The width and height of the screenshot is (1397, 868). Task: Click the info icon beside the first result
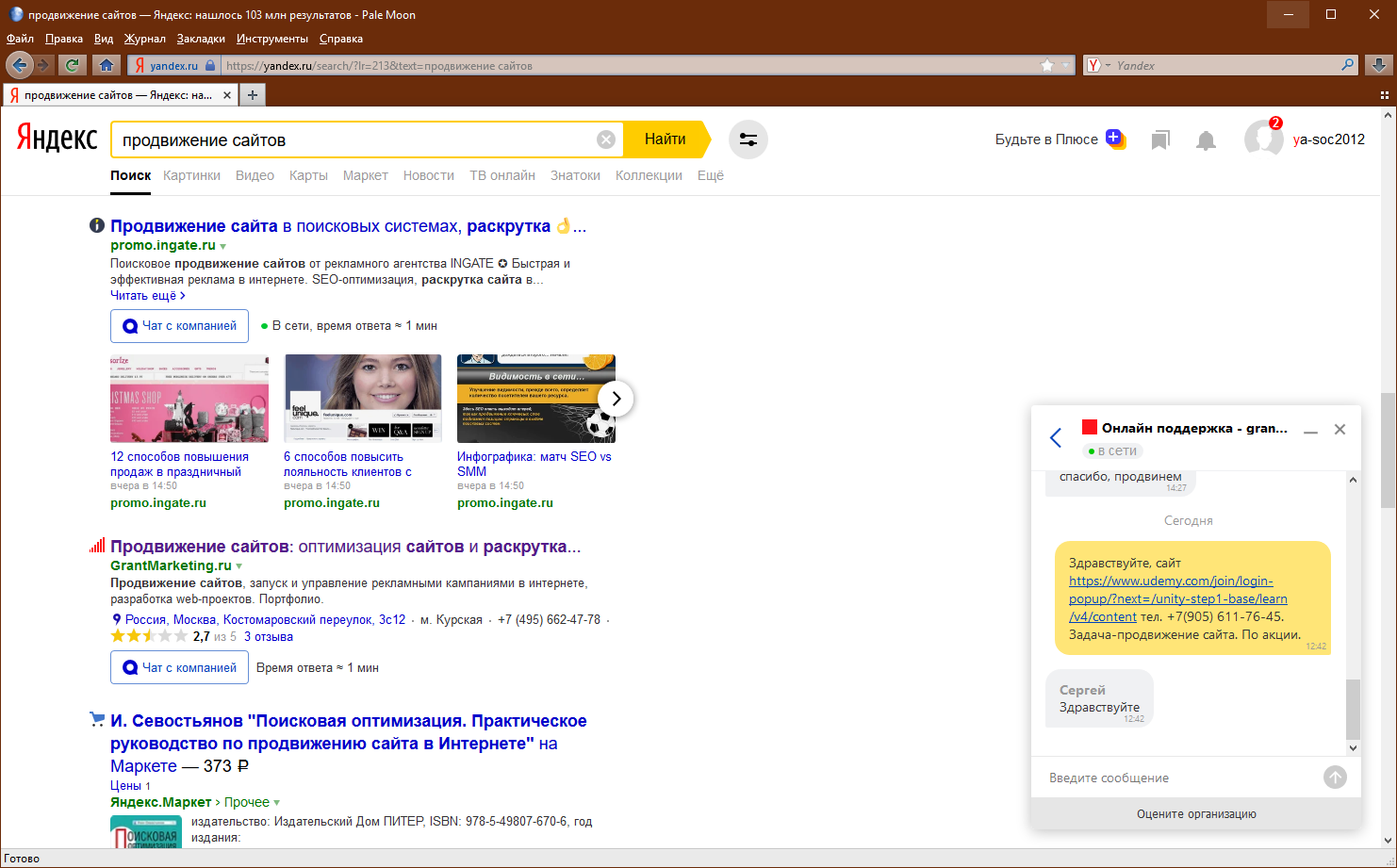click(96, 225)
